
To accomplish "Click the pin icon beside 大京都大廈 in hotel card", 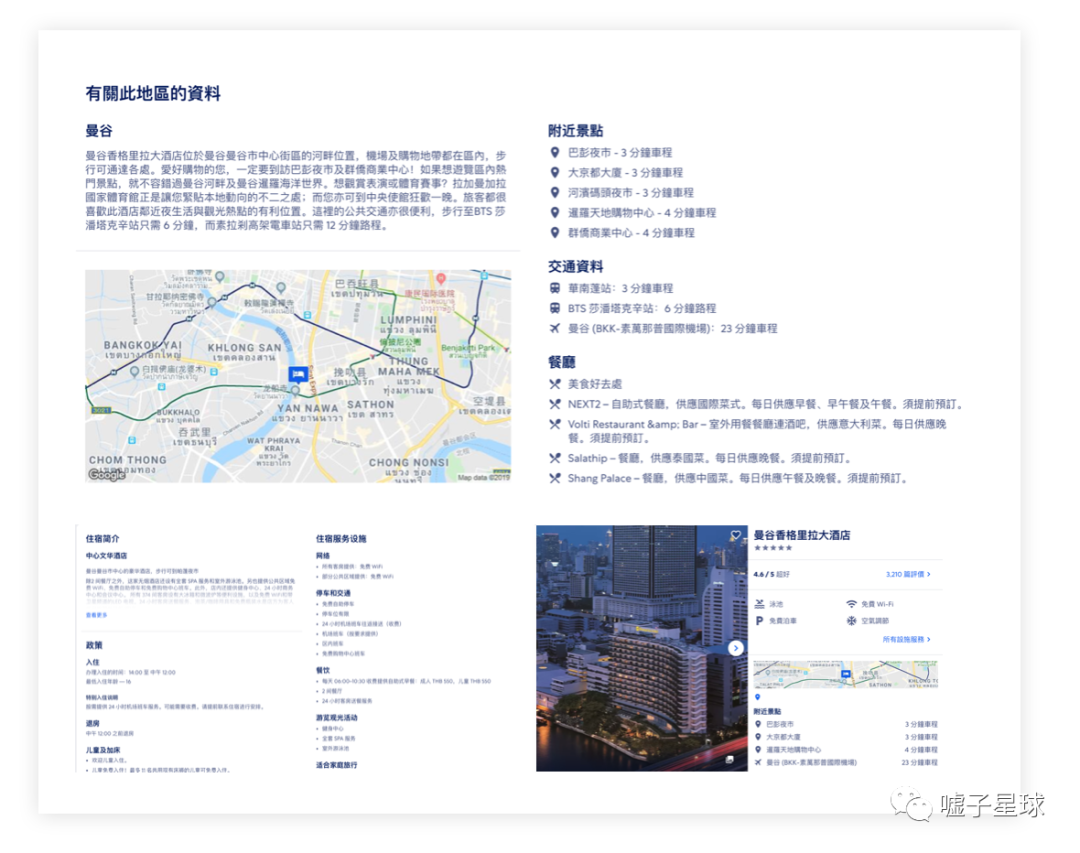I will pos(758,737).
